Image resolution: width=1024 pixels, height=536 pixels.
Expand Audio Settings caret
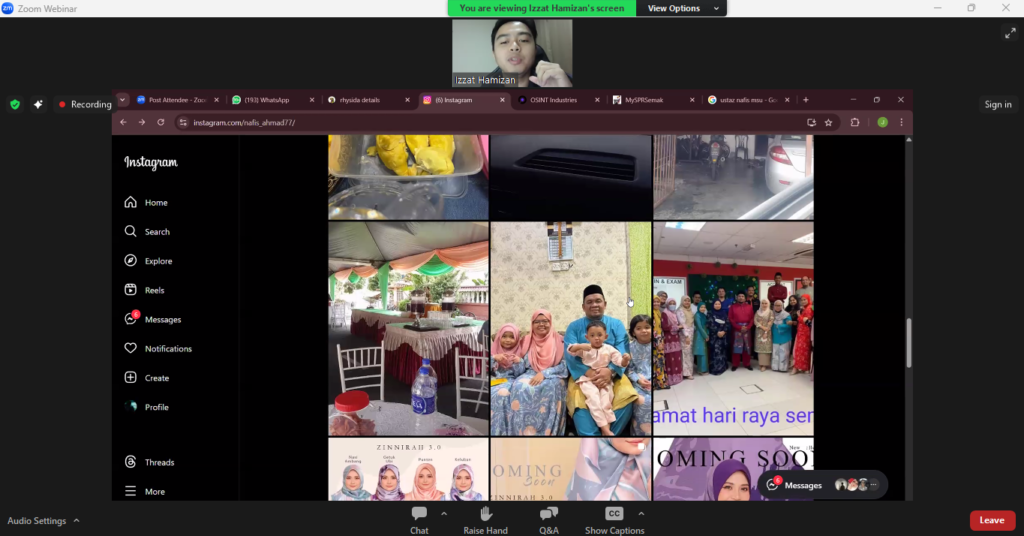pyautogui.click(x=76, y=520)
